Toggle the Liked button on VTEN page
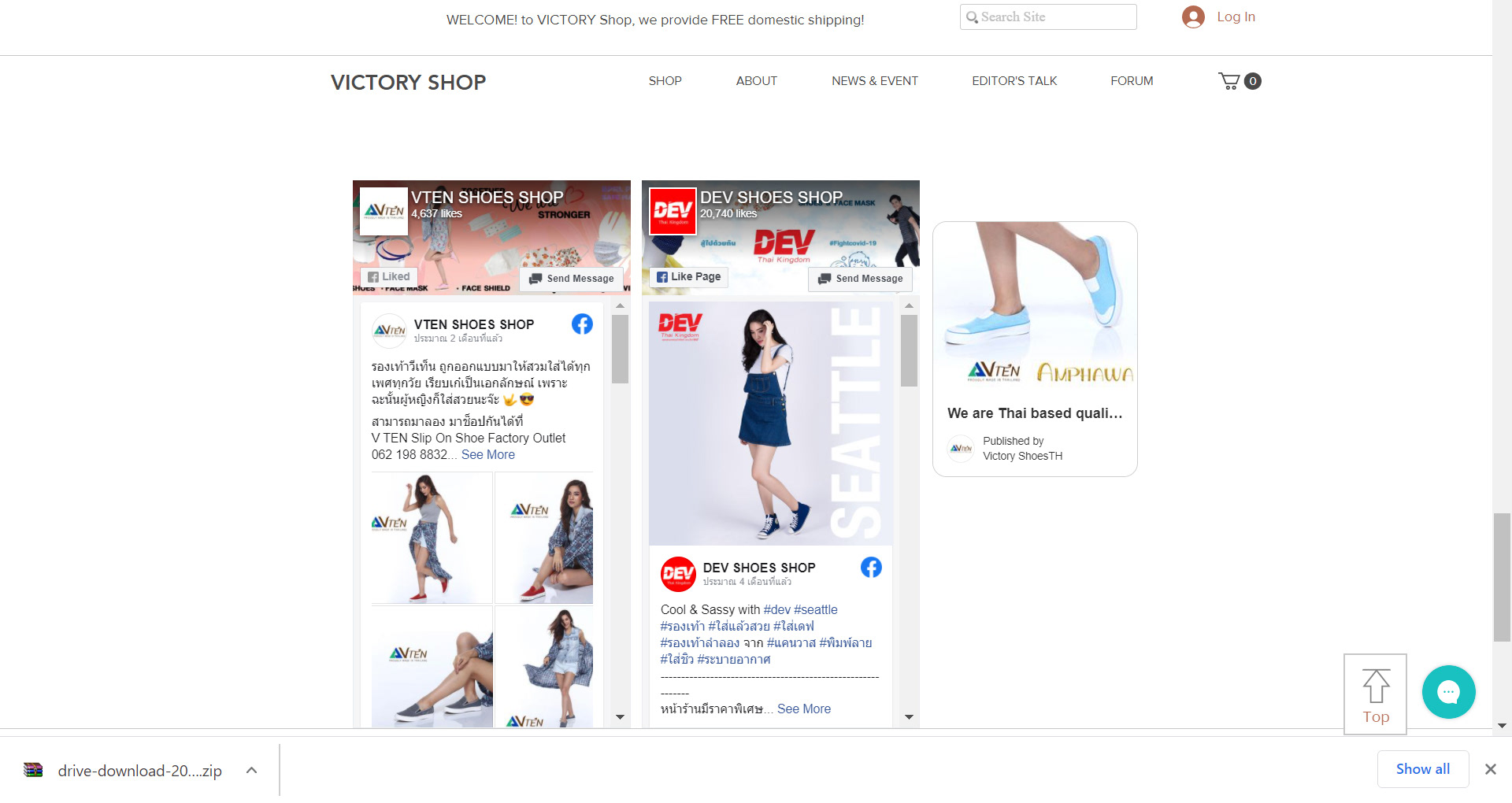1512x803 pixels. pyautogui.click(x=389, y=277)
